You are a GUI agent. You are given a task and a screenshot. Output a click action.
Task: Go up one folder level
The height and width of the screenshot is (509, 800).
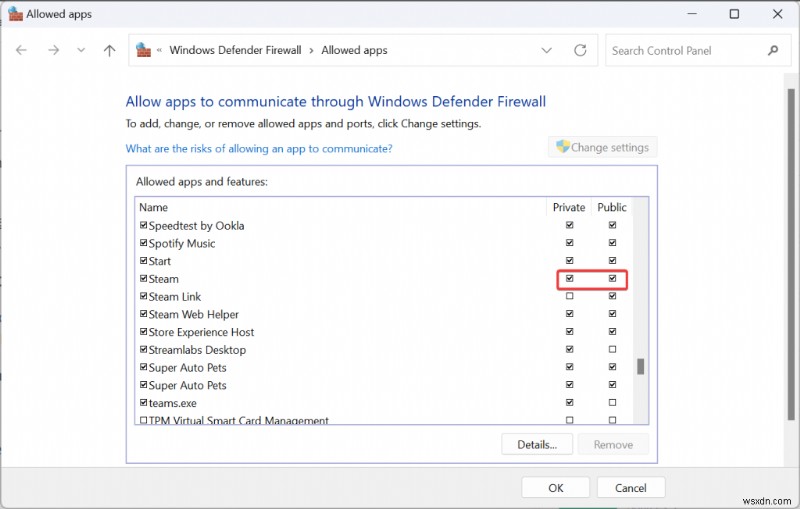(109, 50)
